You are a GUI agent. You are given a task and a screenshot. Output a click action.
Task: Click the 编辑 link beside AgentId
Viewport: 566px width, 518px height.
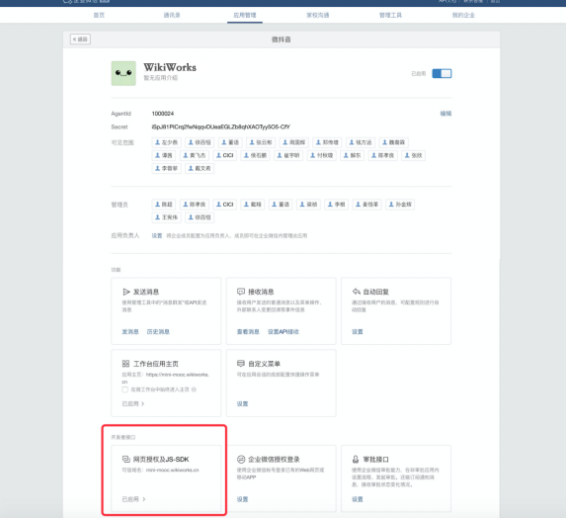pos(446,114)
